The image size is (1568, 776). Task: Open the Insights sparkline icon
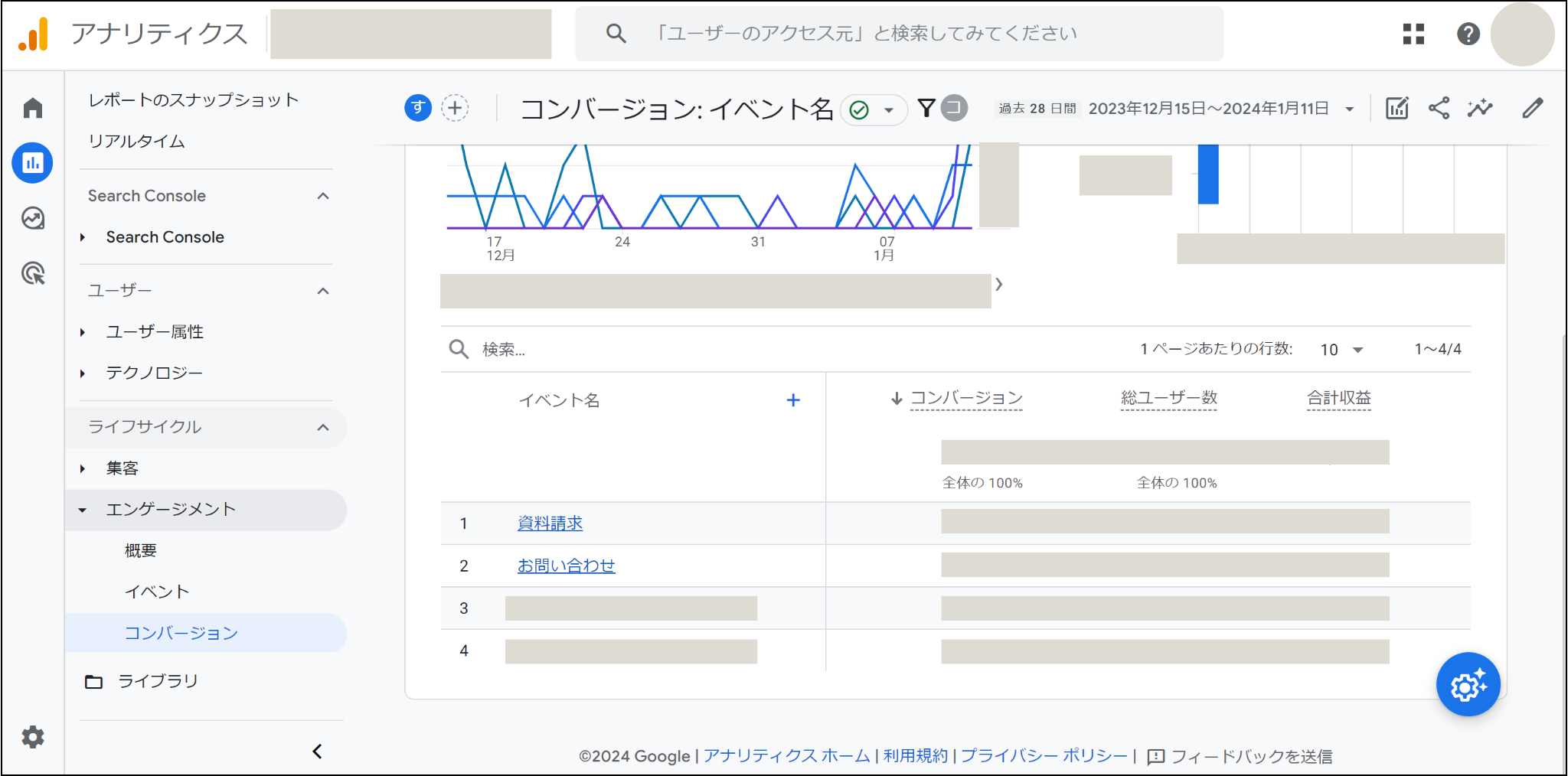[1480, 108]
